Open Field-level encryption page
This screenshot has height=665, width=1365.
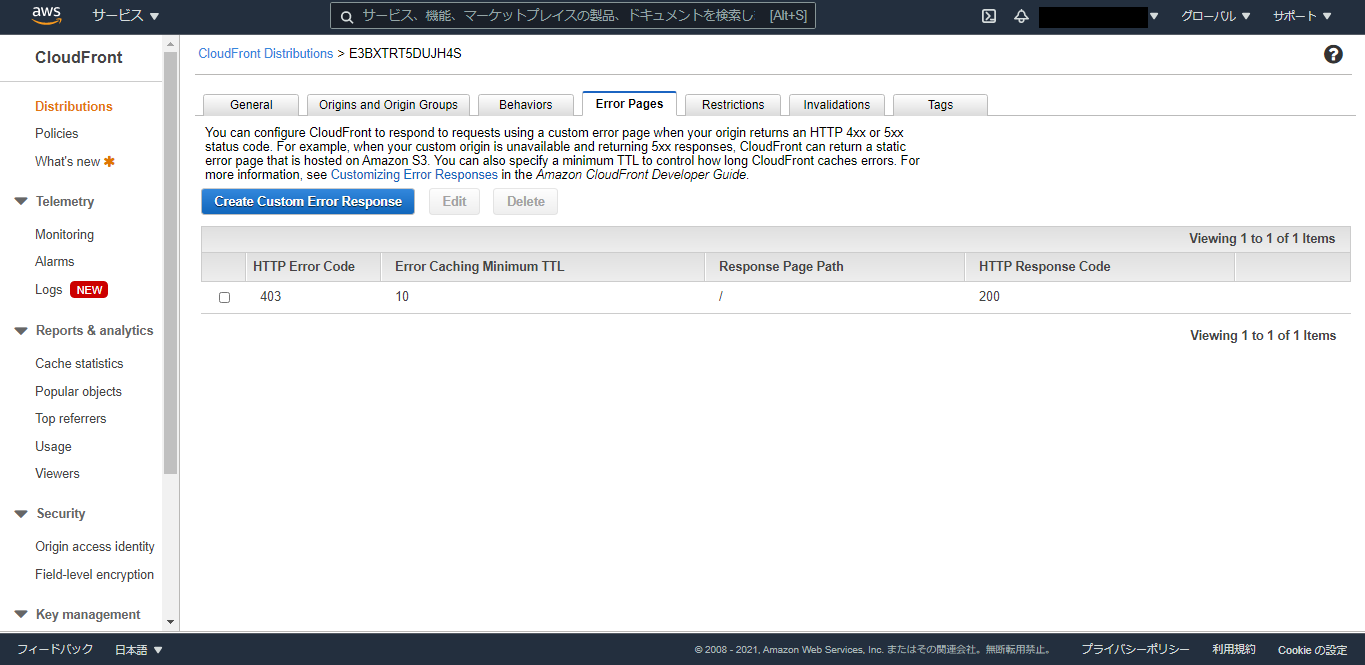point(95,574)
